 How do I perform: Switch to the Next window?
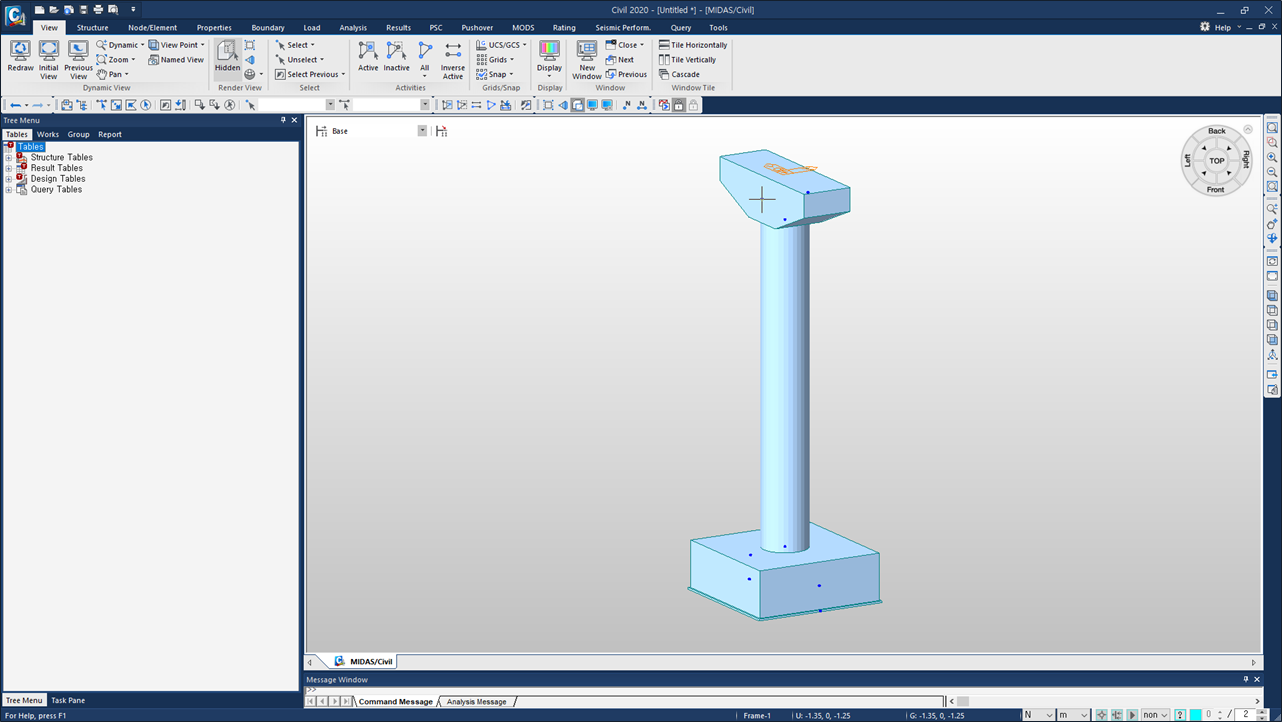[x=620, y=60]
